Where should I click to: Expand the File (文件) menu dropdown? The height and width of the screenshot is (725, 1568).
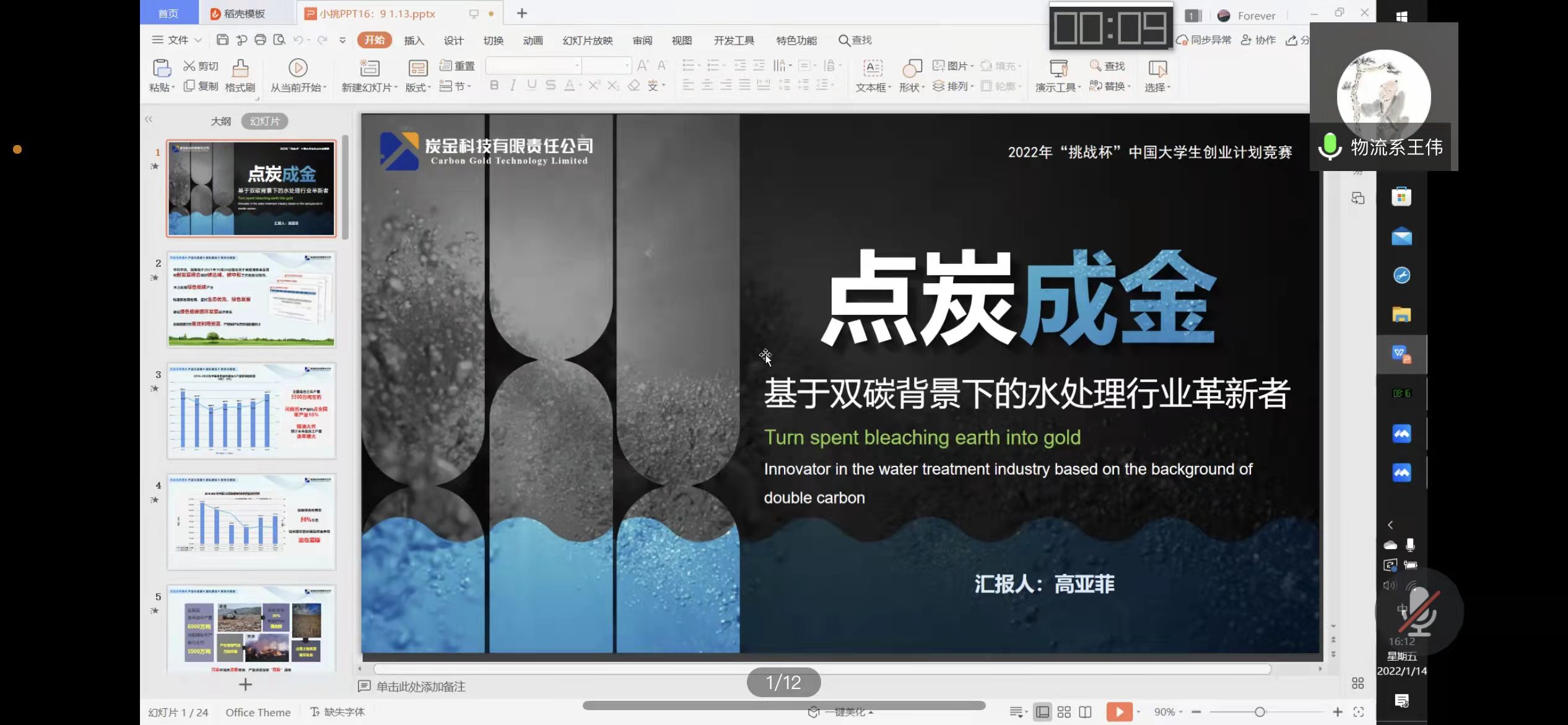click(x=177, y=40)
